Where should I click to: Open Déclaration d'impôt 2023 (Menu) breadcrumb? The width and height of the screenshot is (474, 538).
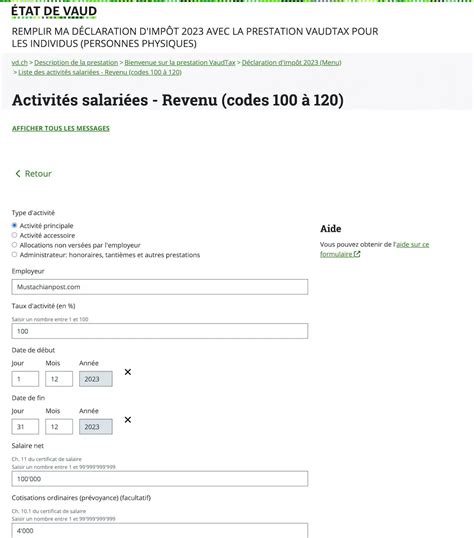291,62
